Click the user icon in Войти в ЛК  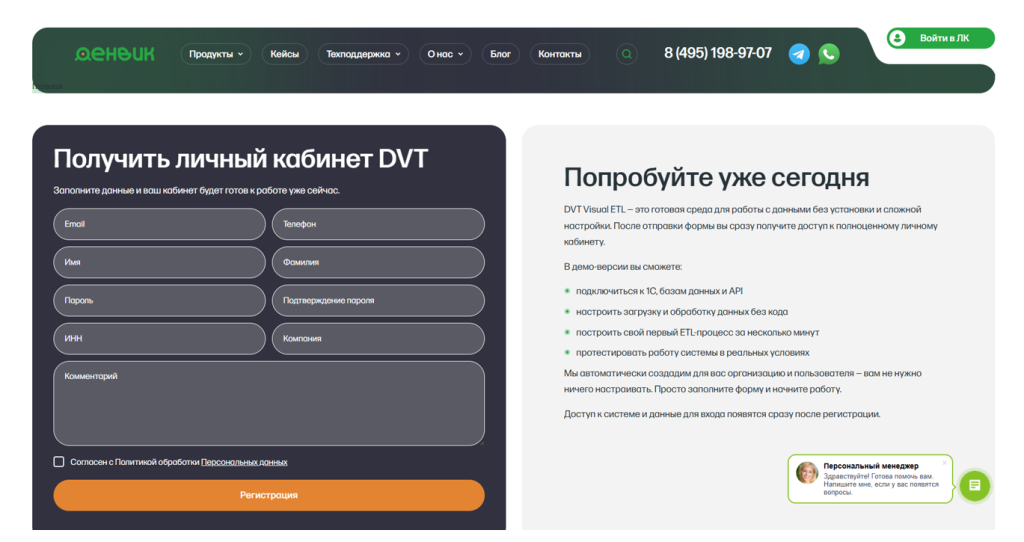point(898,38)
